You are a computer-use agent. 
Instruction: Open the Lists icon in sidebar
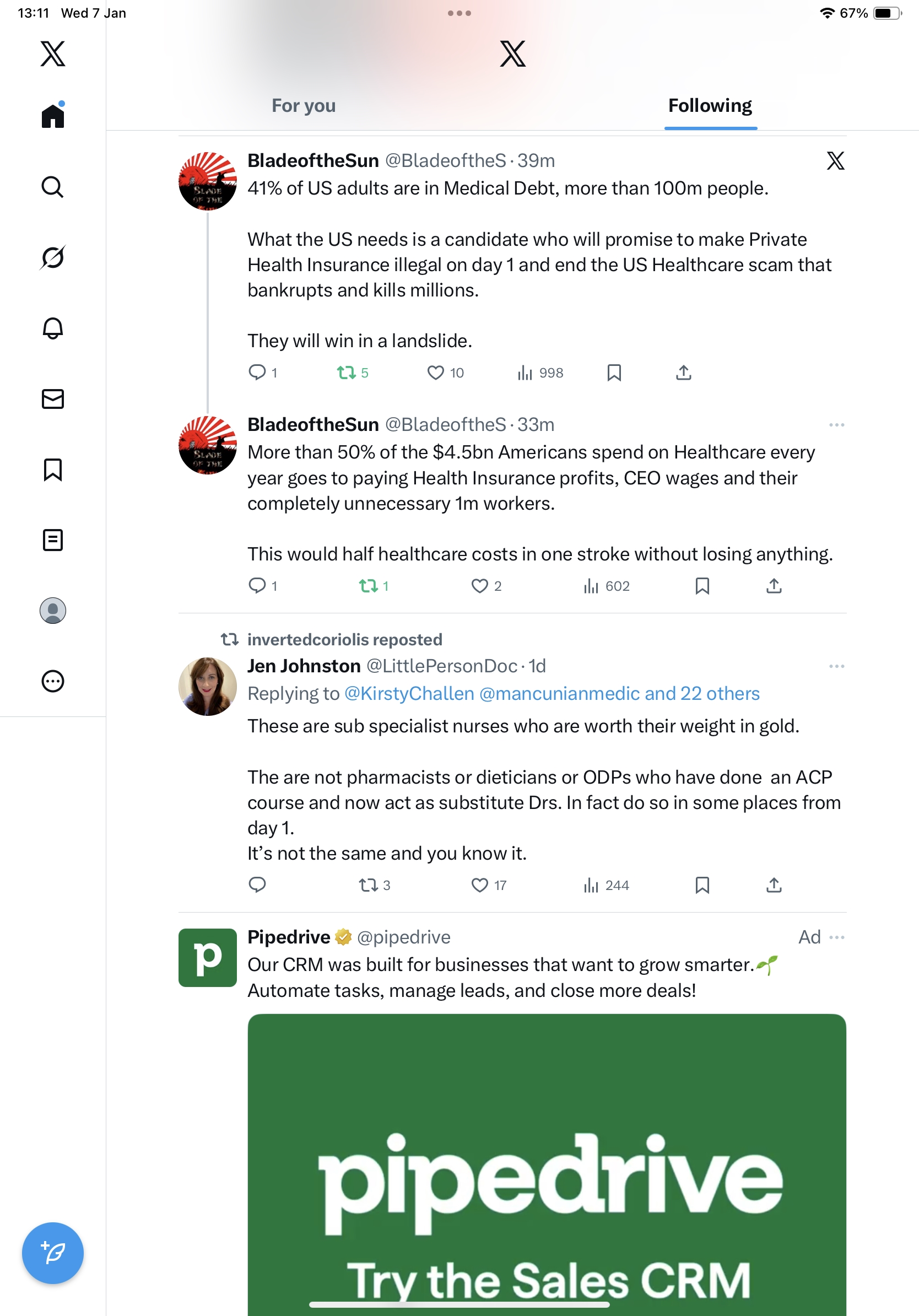tap(53, 540)
